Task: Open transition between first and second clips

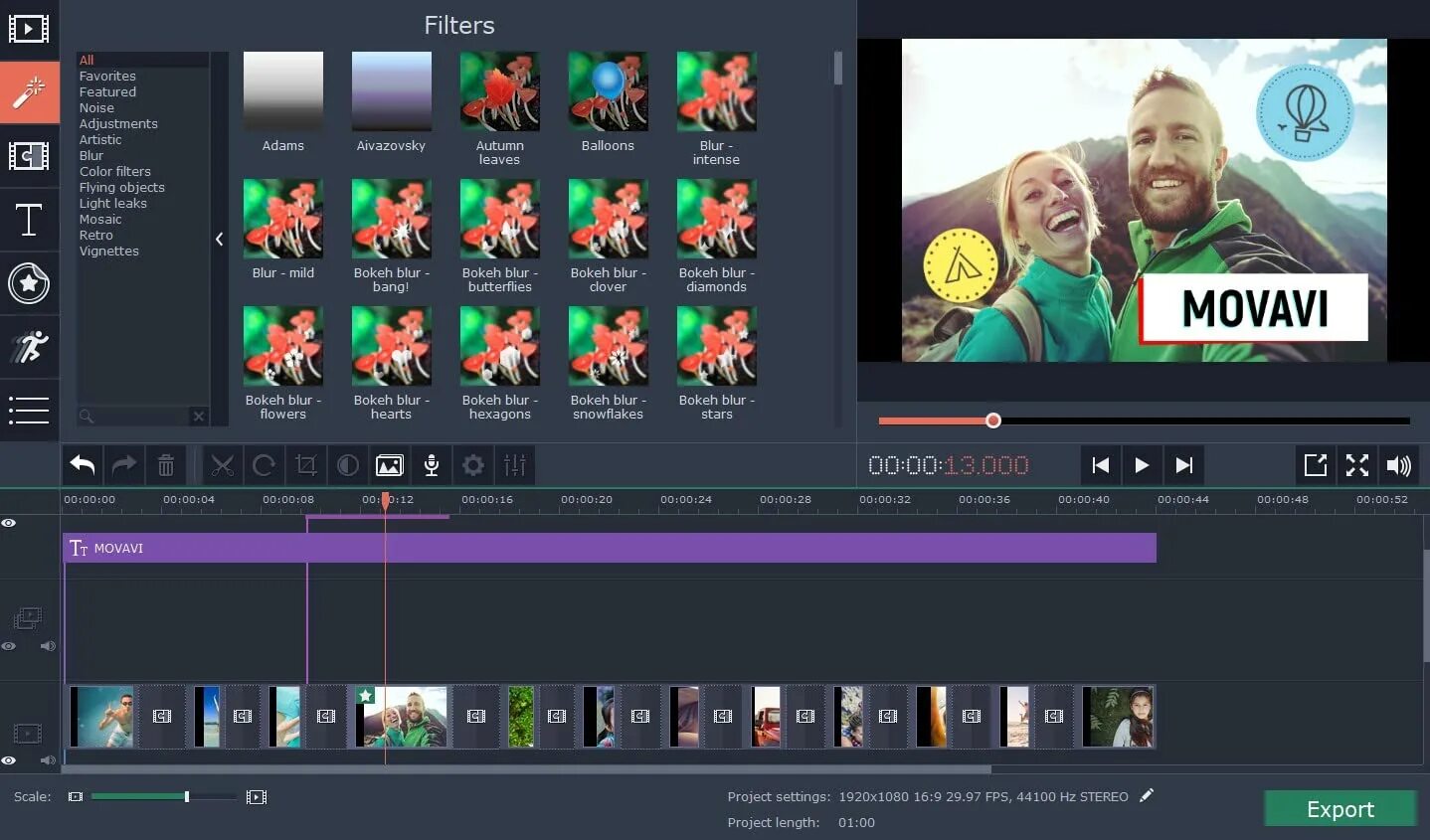Action: point(162,716)
